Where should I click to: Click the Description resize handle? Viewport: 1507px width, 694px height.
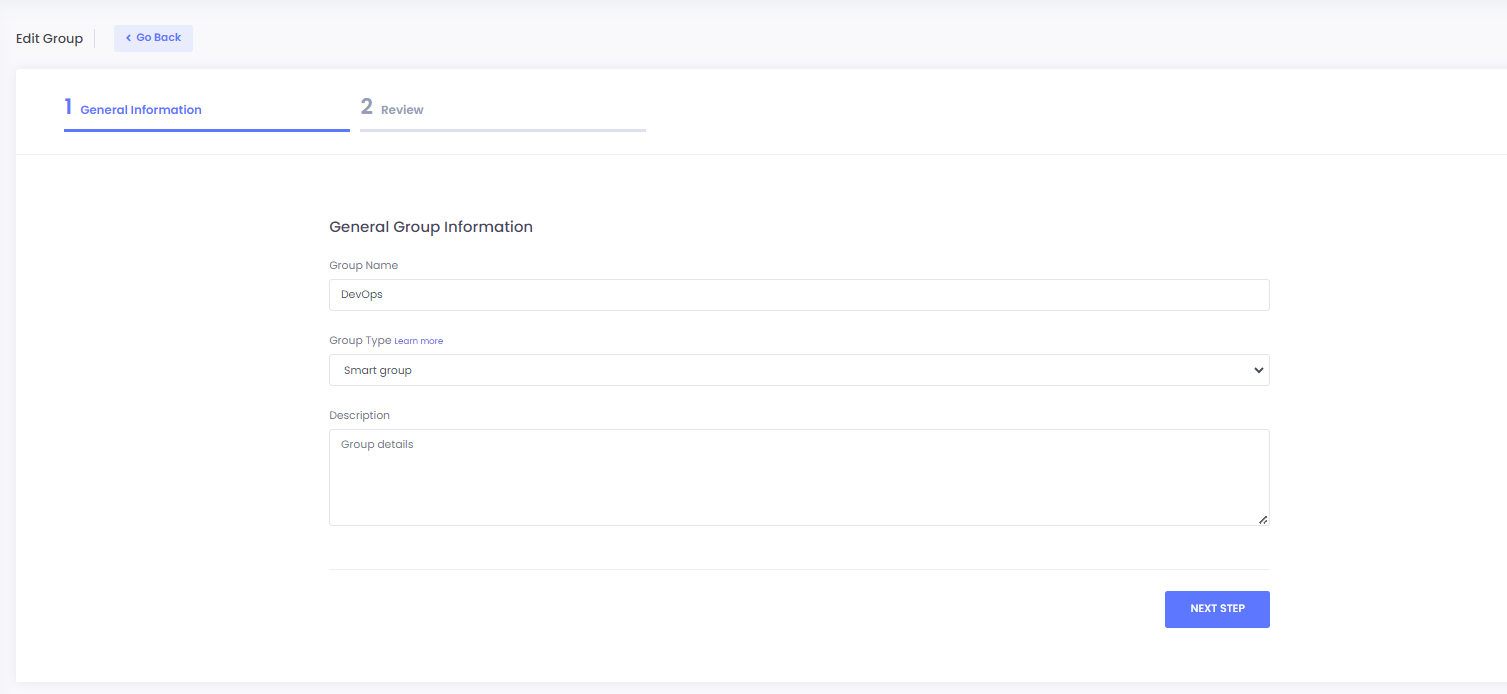pos(1262,519)
